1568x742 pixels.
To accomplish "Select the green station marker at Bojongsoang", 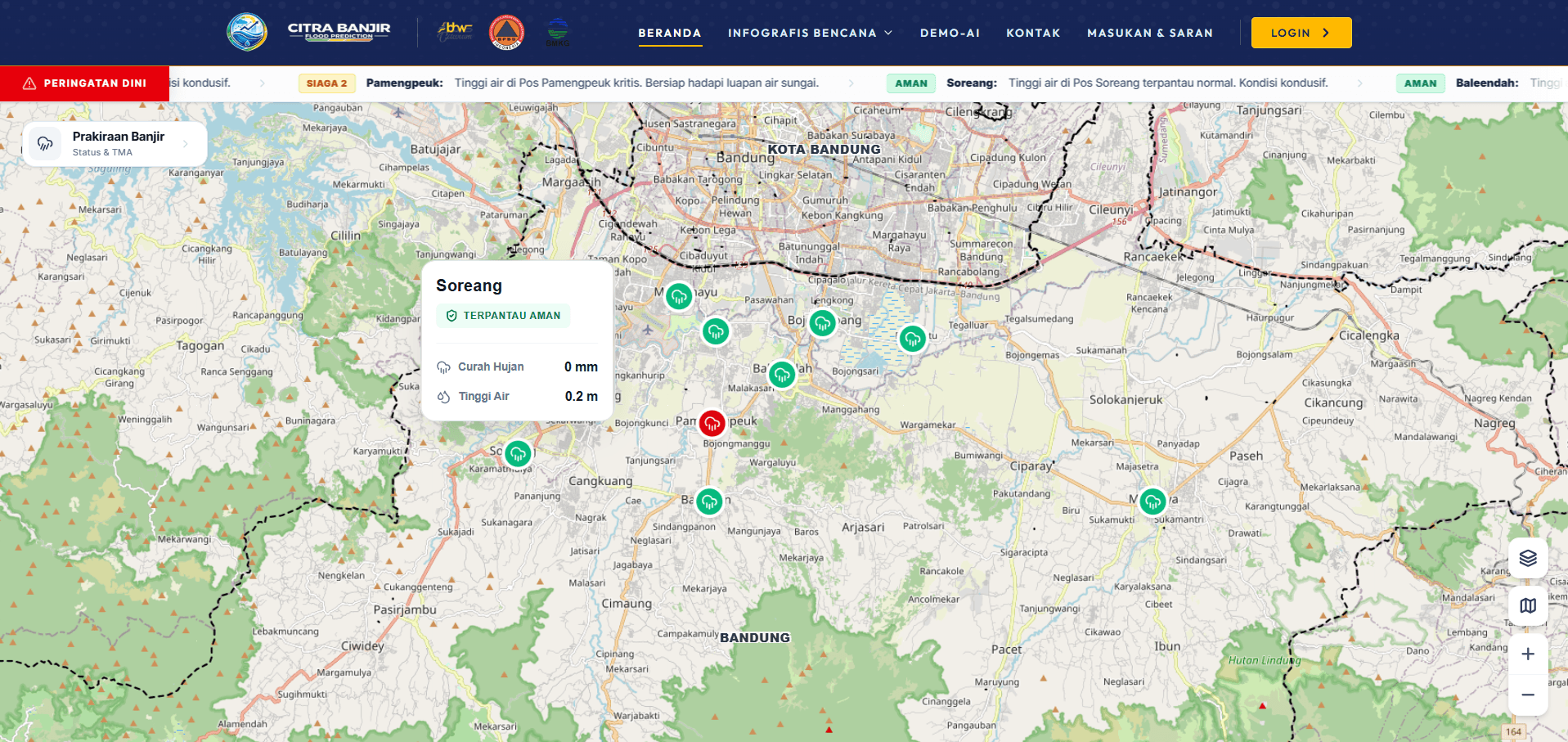I will pos(823,324).
